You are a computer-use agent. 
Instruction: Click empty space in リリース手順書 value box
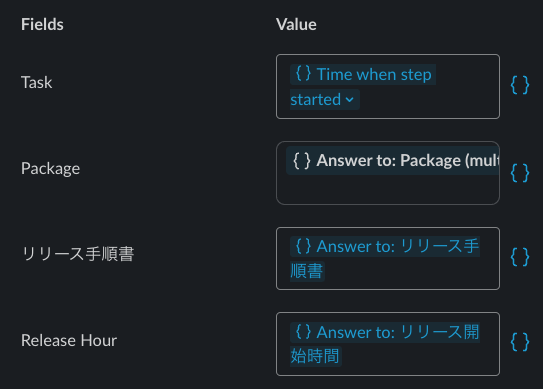coord(410,272)
